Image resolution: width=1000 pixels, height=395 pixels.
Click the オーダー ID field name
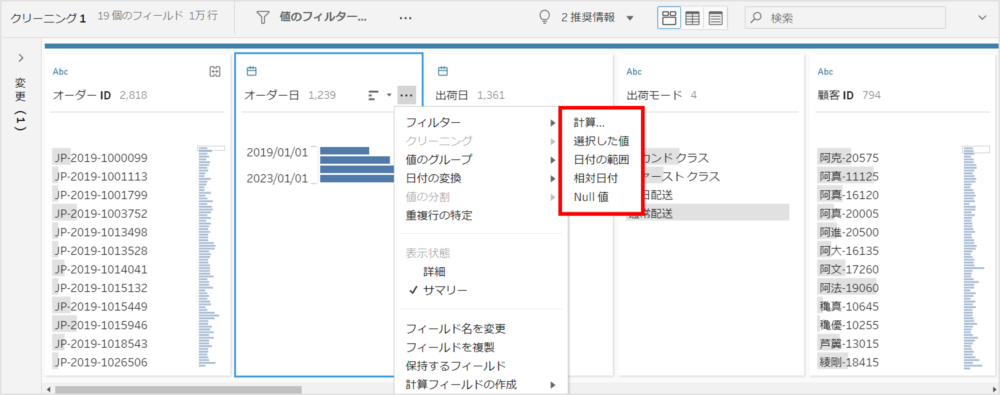pos(82,96)
